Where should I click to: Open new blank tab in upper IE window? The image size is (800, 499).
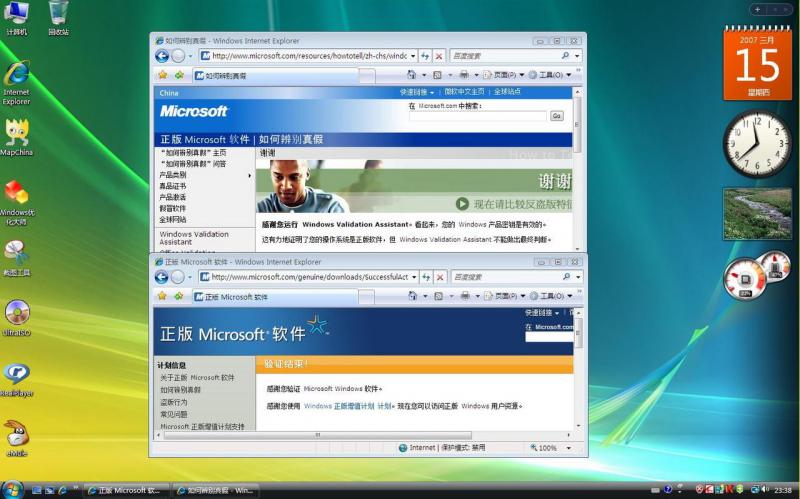(x=367, y=76)
